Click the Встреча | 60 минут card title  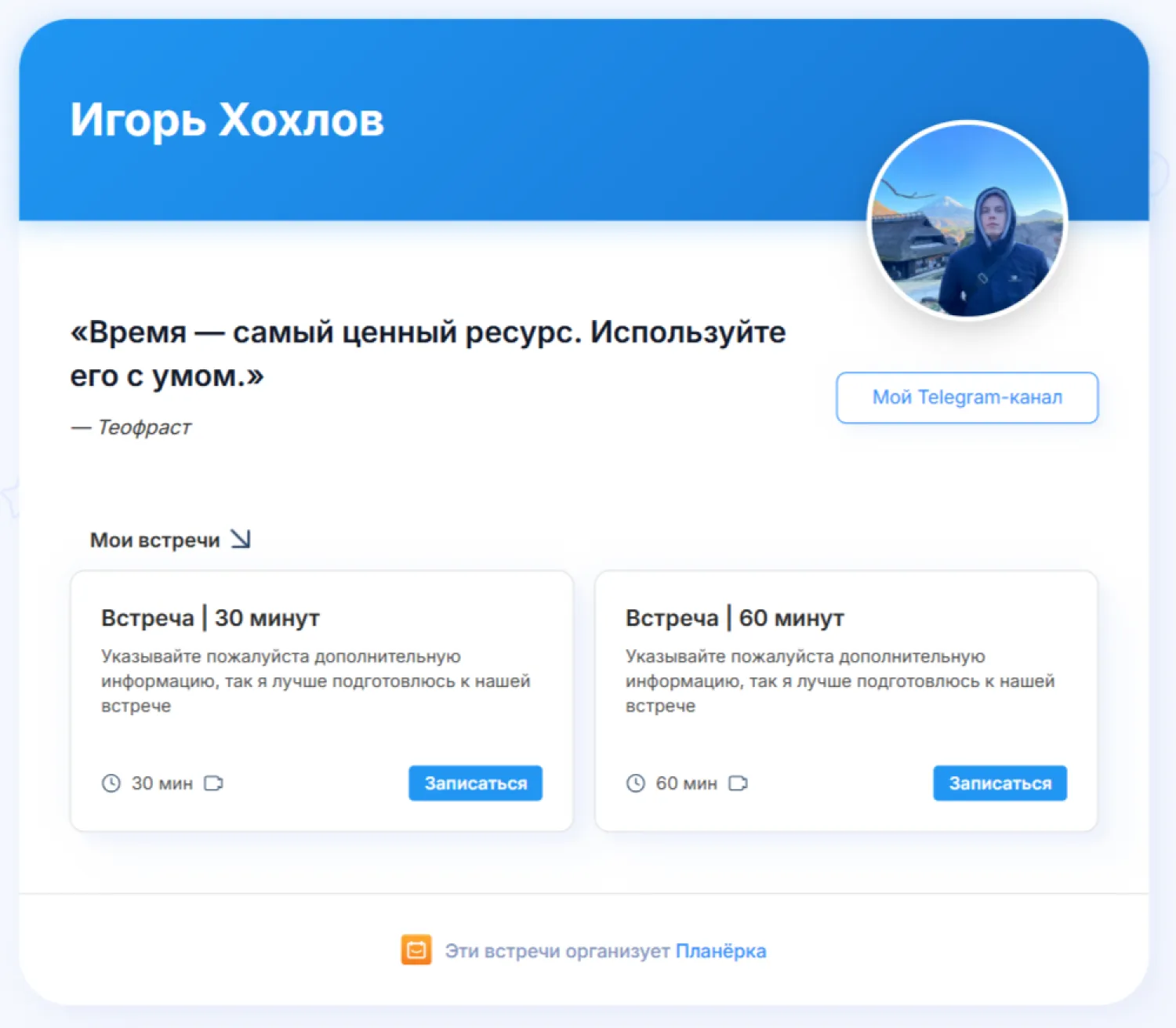[735, 618]
